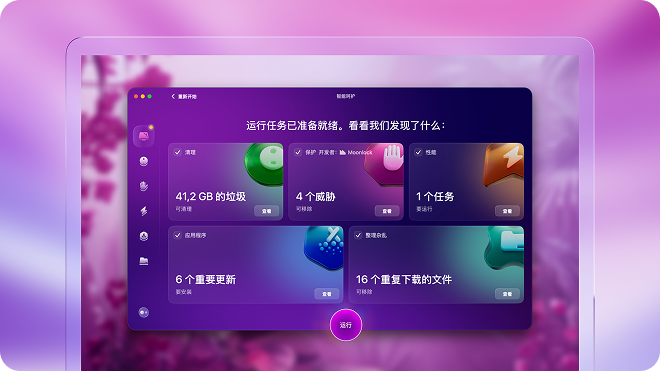Open the My Clutter folder sidebar icon
Viewport: 660px width, 371px height.
pos(144,261)
